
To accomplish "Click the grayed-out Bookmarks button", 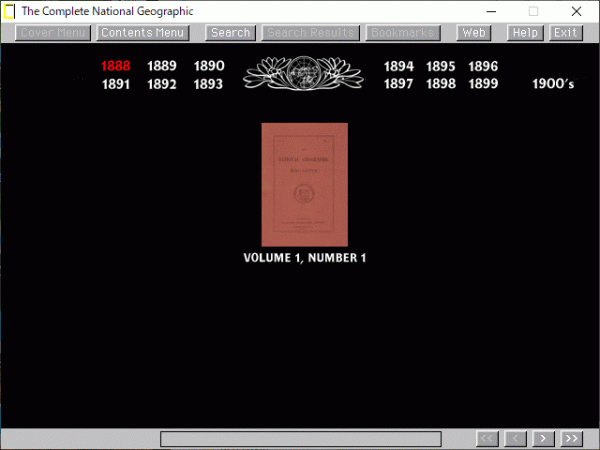I will pos(403,33).
